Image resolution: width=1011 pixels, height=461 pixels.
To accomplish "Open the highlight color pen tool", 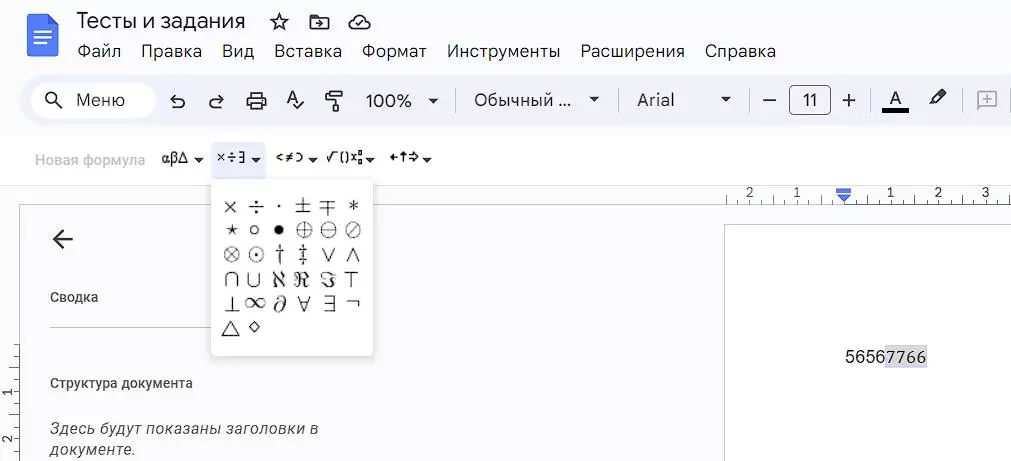I will pyautogui.click(x=937, y=98).
